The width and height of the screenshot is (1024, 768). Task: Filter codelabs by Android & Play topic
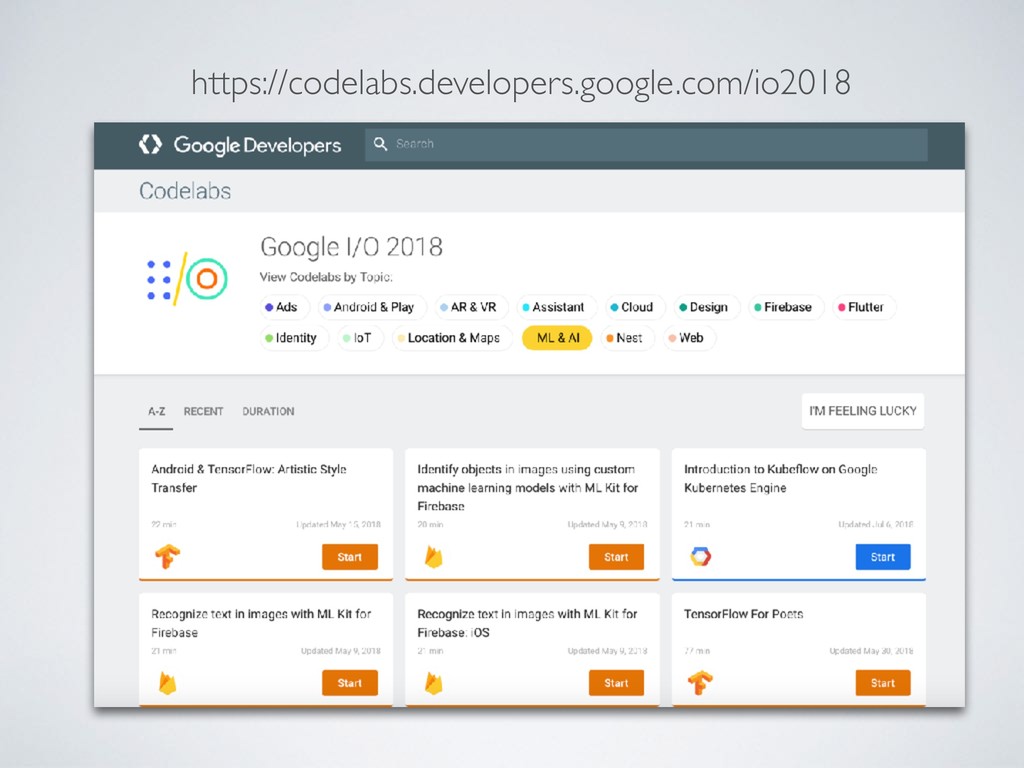pos(371,307)
